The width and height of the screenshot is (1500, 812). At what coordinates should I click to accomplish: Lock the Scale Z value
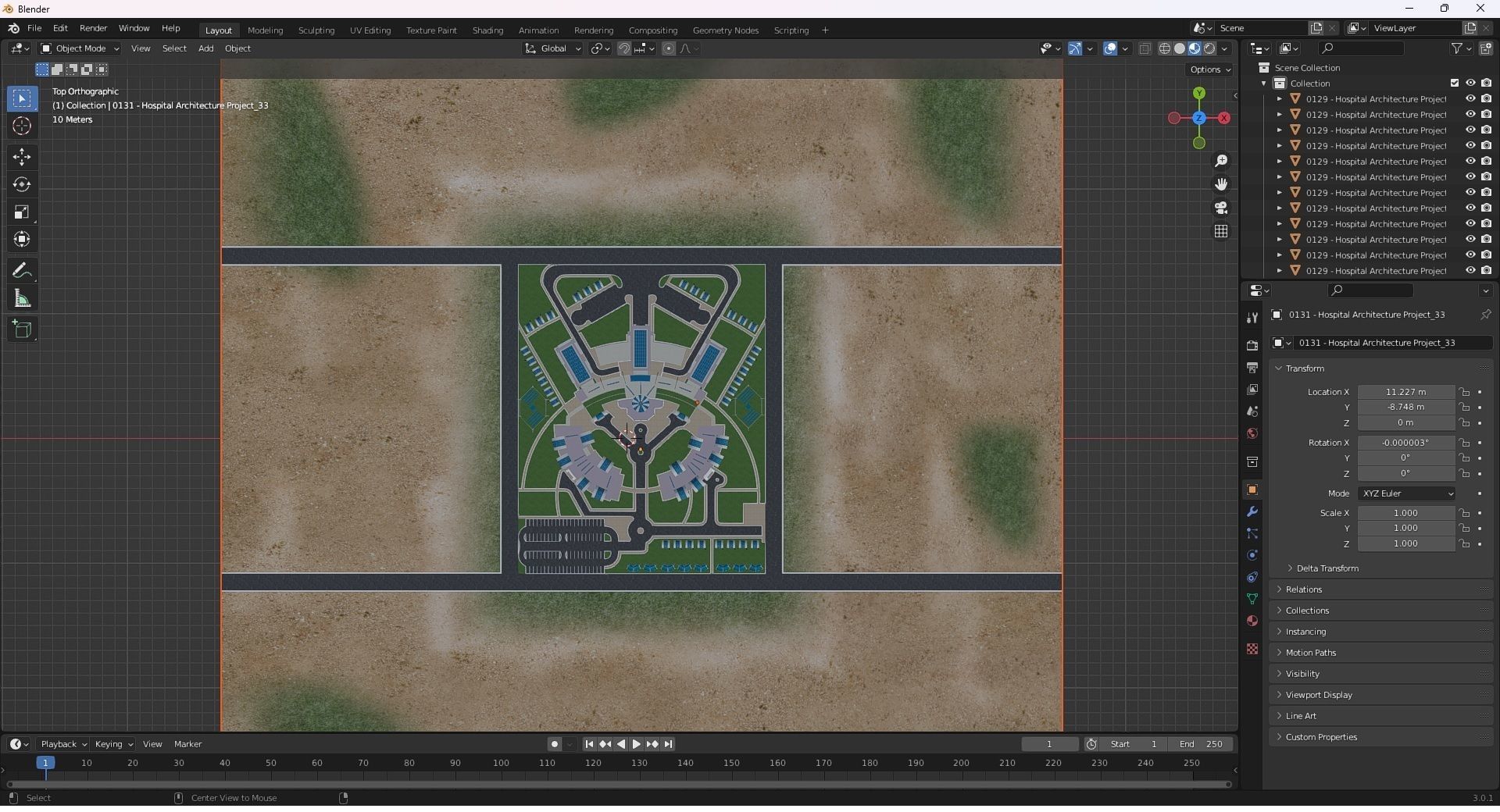(x=1465, y=543)
